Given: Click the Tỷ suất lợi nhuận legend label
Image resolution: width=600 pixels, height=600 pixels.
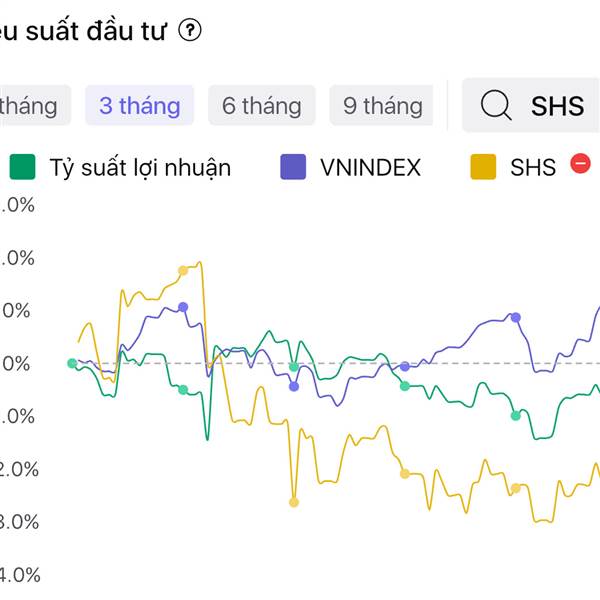Looking at the screenshot, I should [140, 167].
